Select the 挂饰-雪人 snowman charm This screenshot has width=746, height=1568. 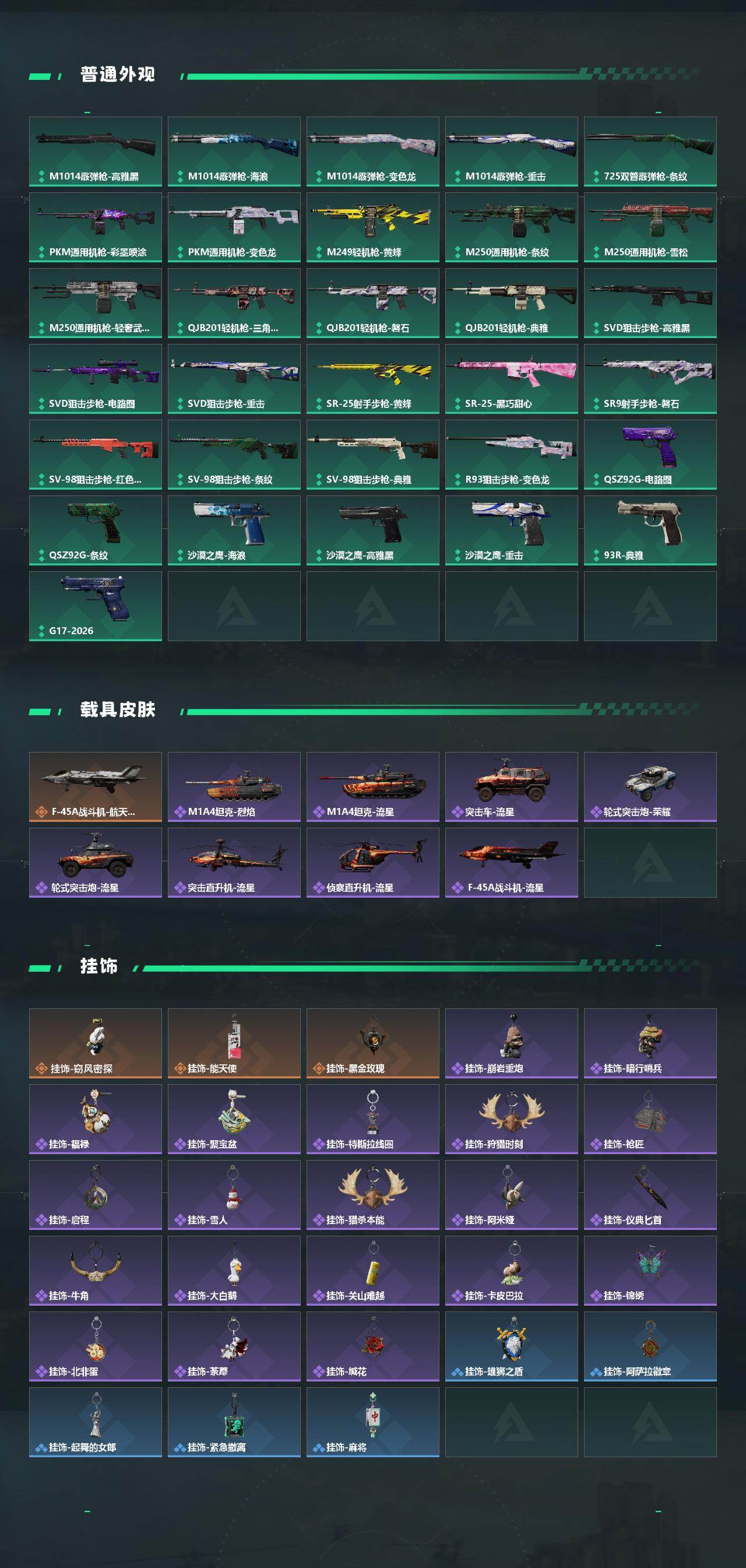click(x=234, y=1195)
